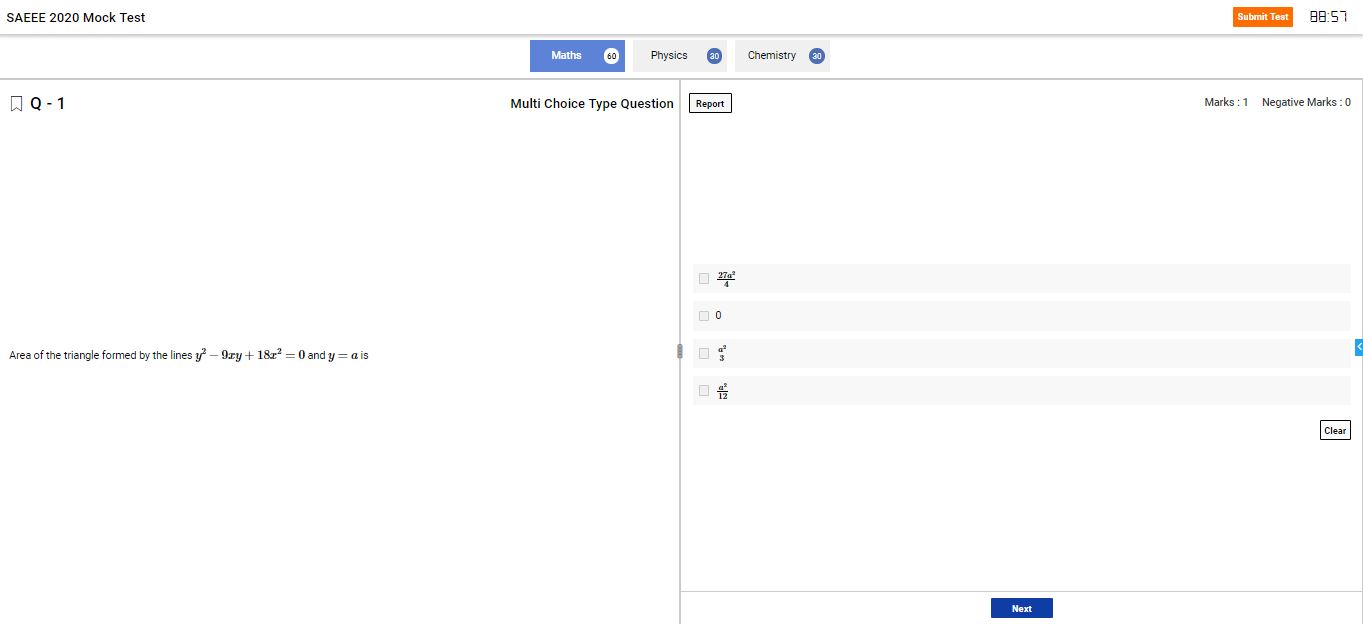
Task: Go to the Next question
Action: coord(1021,608)
